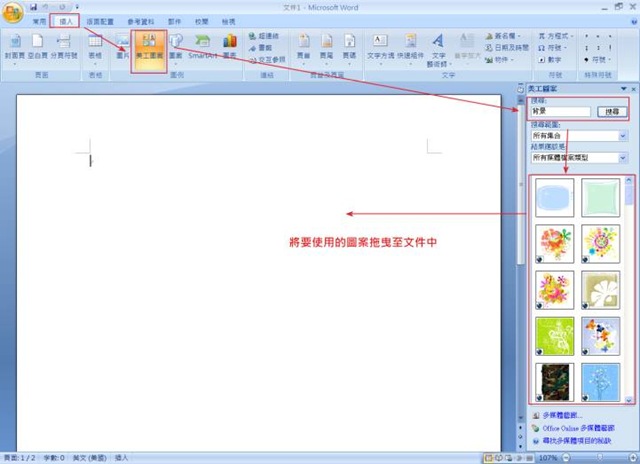
Task: Select the green square frame clip
Action: coord(600,198)
